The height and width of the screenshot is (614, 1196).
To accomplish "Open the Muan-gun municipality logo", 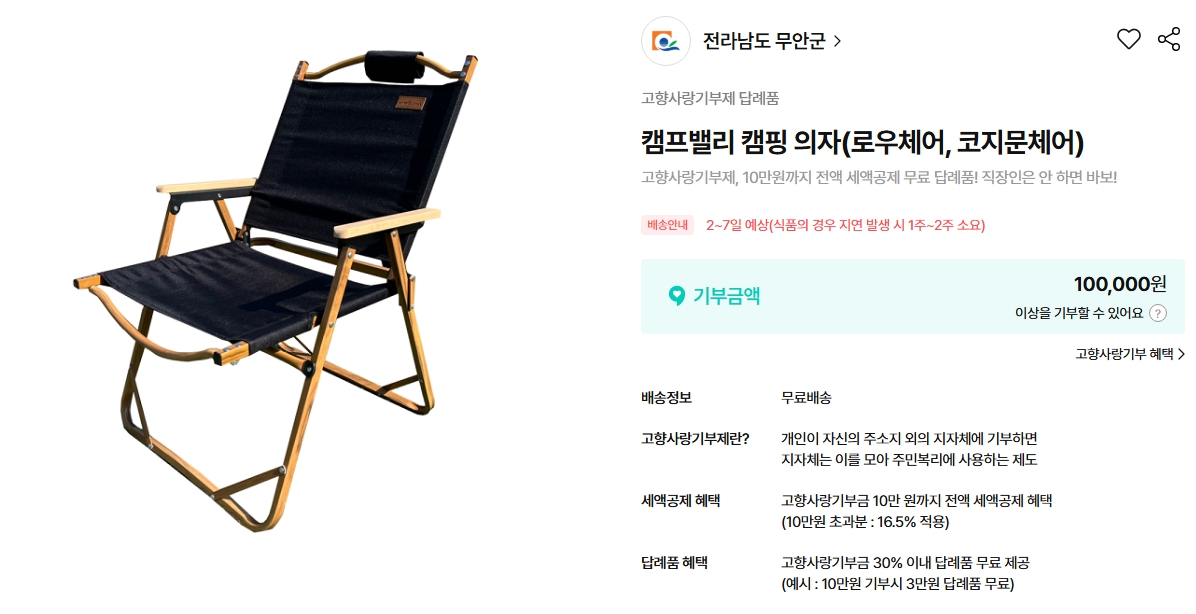I will pos(666,40).
